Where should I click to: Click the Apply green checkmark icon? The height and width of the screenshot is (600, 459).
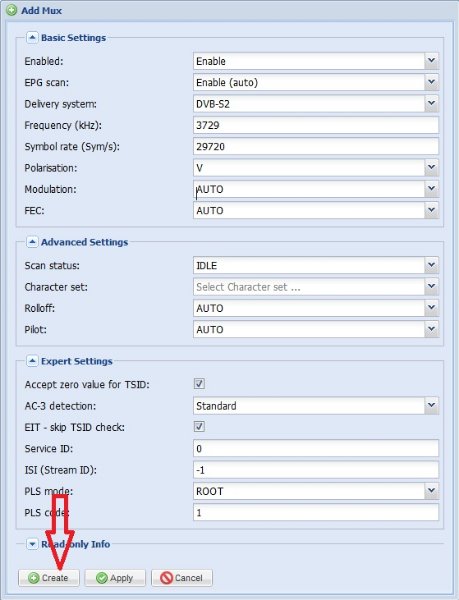102,578
